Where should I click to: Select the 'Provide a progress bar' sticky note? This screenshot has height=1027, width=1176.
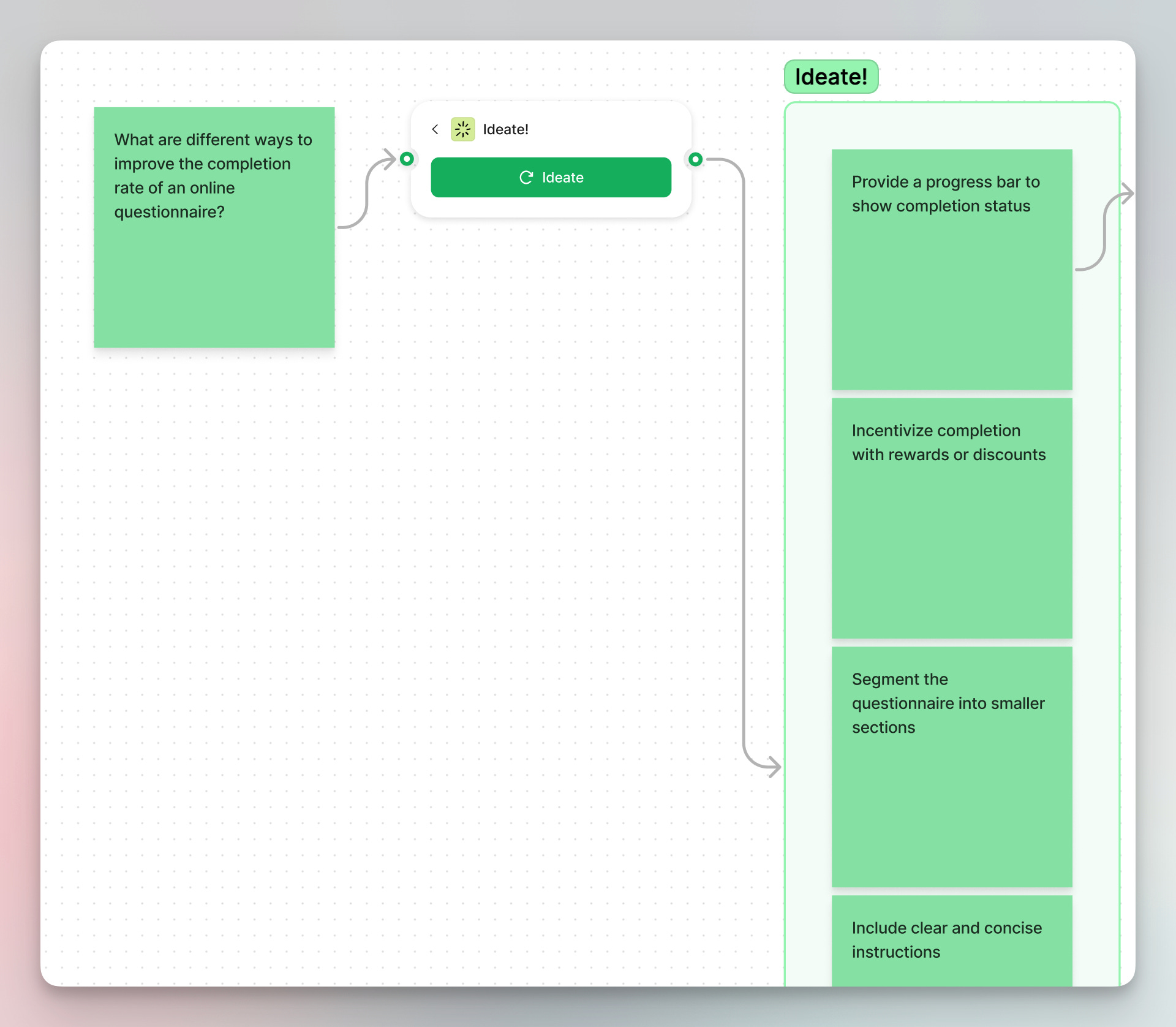pos(952,268)
